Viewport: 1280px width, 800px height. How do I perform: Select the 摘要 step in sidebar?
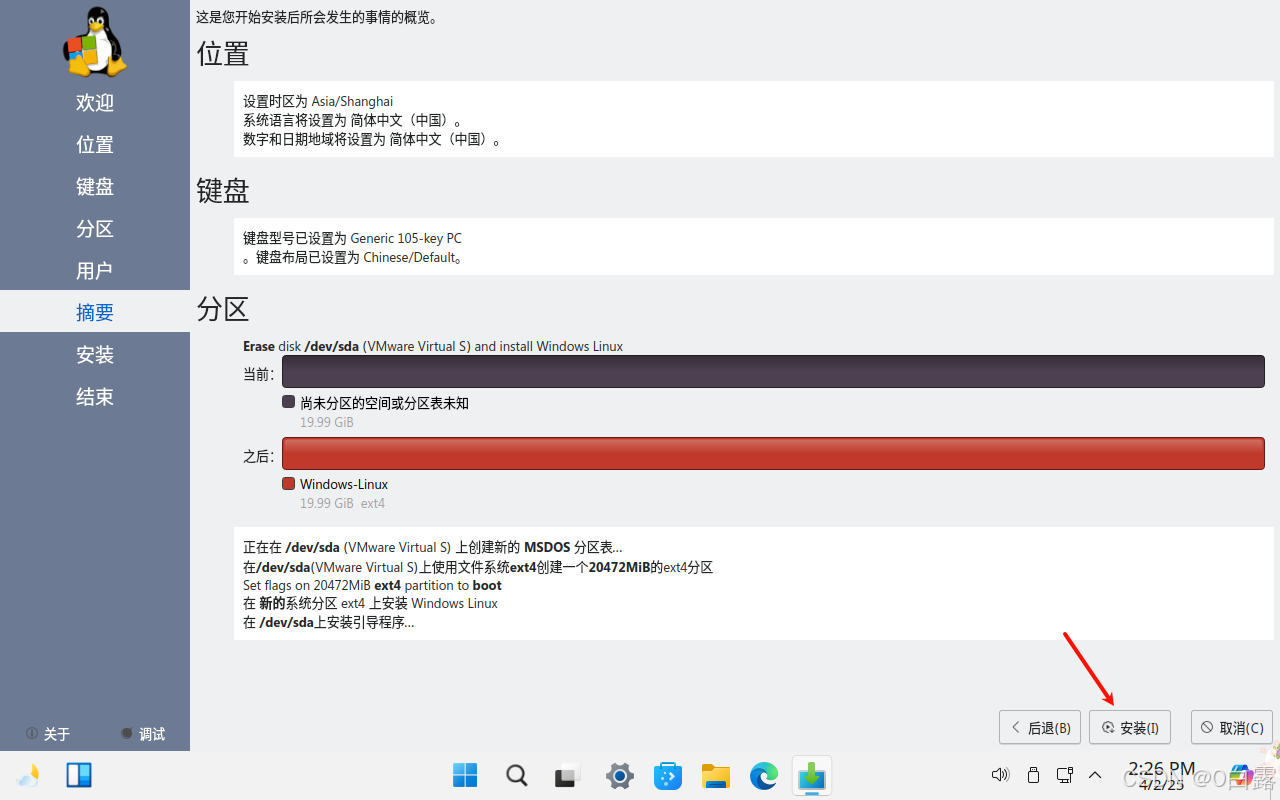95,312
